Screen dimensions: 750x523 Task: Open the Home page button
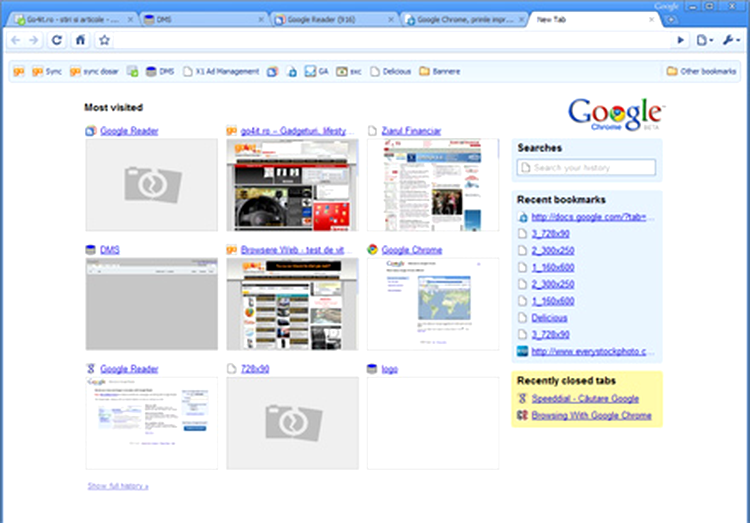click(x=80, y=40)
